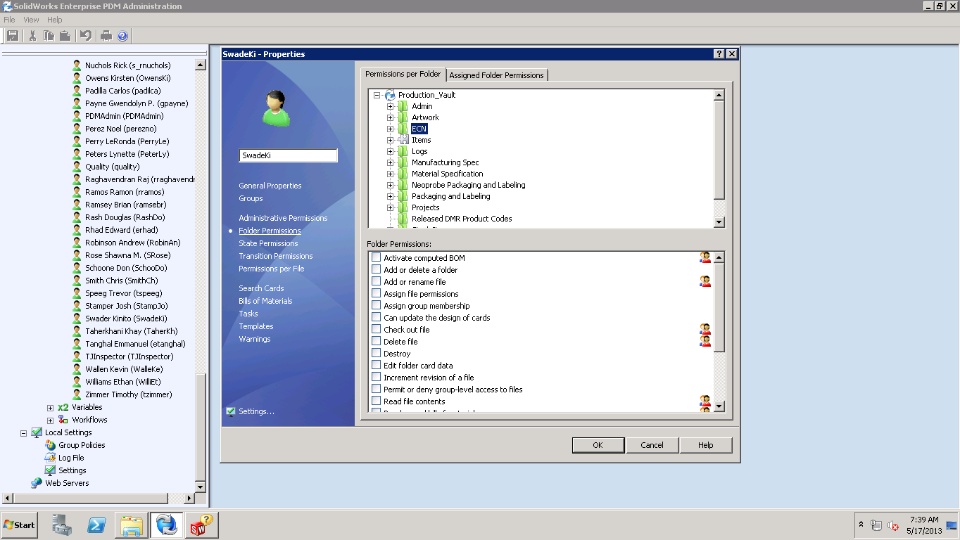Switch to Permissions per Folder tab
Viewport: 960px width, 540px height.
403,73
